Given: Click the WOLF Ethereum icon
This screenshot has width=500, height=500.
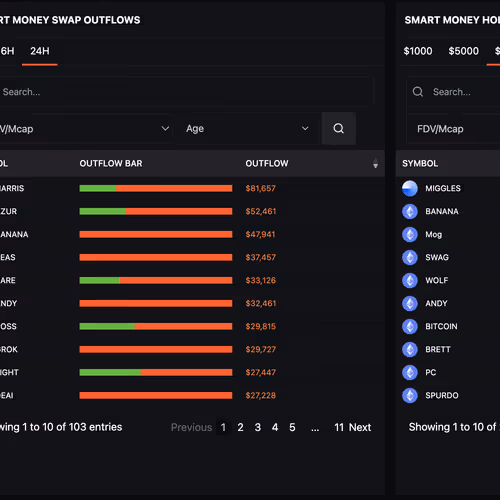Looking at the screenshot, I should click(410, 280).
